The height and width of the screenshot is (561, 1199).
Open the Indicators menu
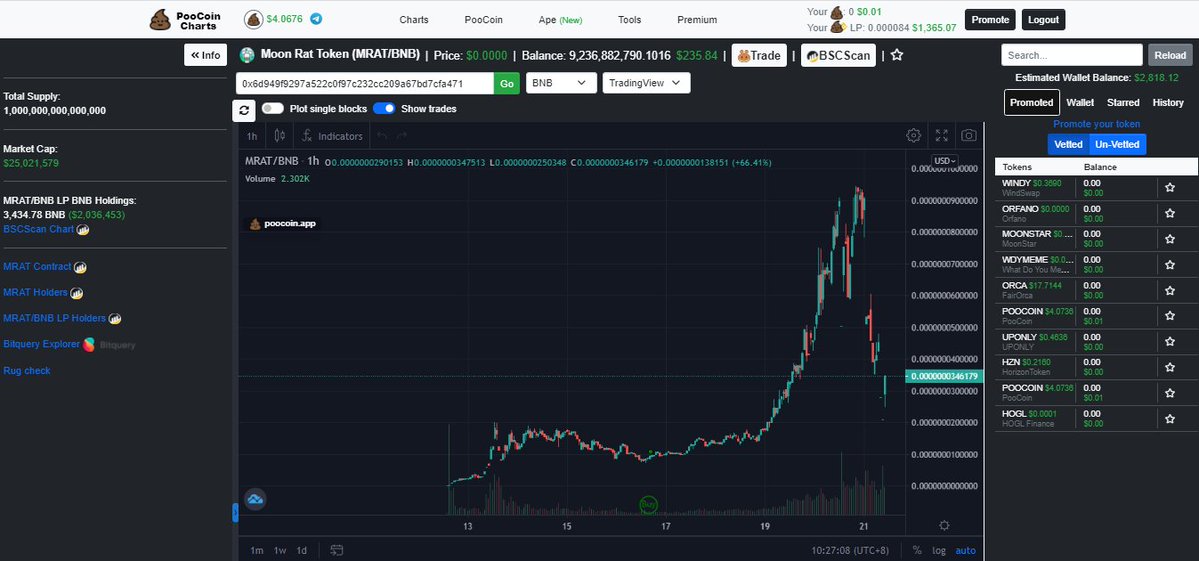click(333, 136)
